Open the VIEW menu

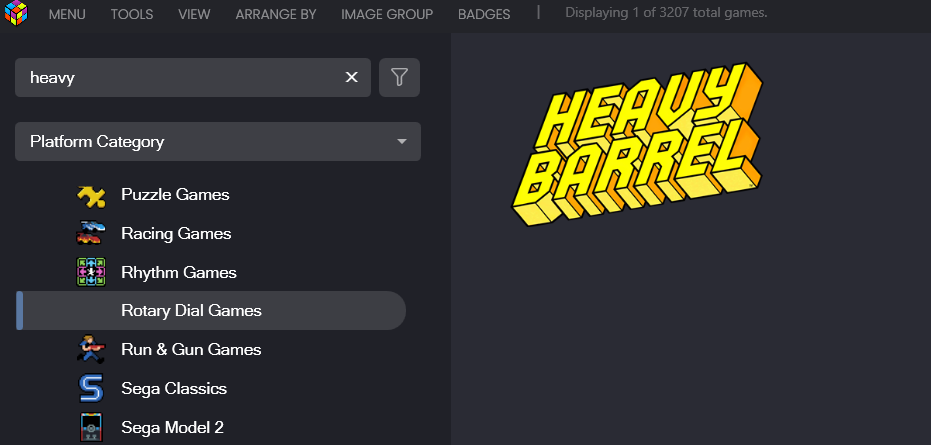point(194,14)
